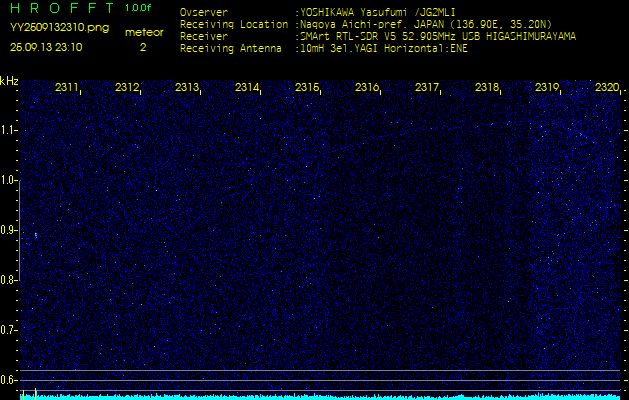The width and height of the screenshot is (629, 400).
Task: Select the 2317 time marker
Action: point(427,88)
